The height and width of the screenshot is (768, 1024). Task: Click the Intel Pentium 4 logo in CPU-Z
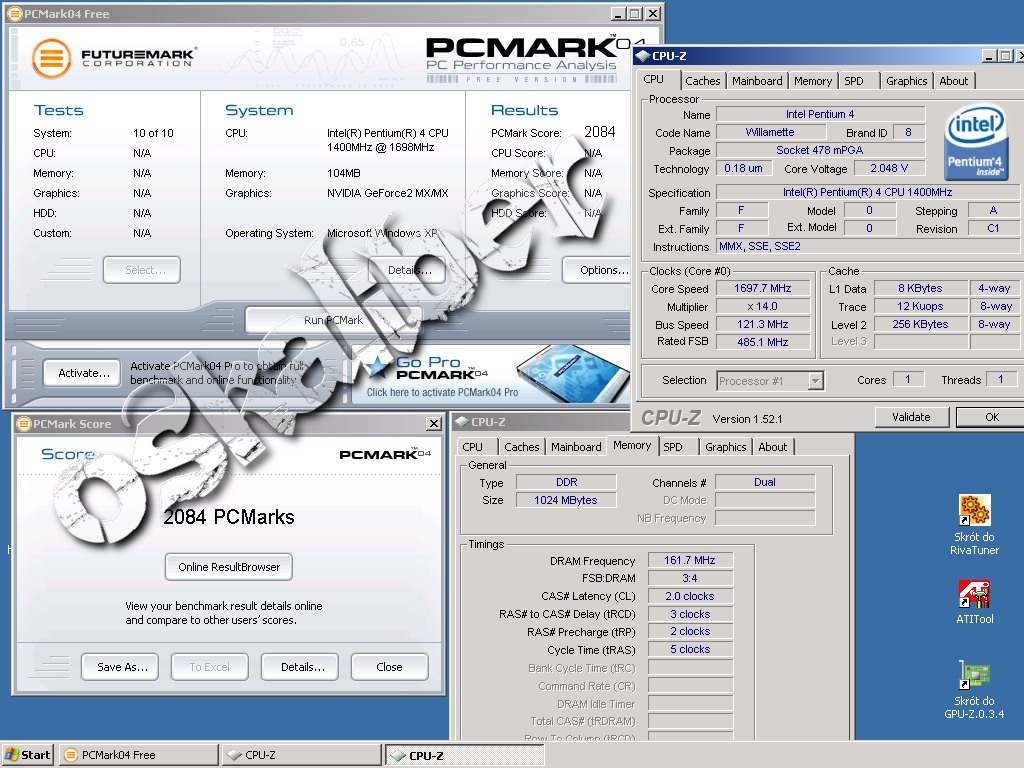click(x=976, y=143)
